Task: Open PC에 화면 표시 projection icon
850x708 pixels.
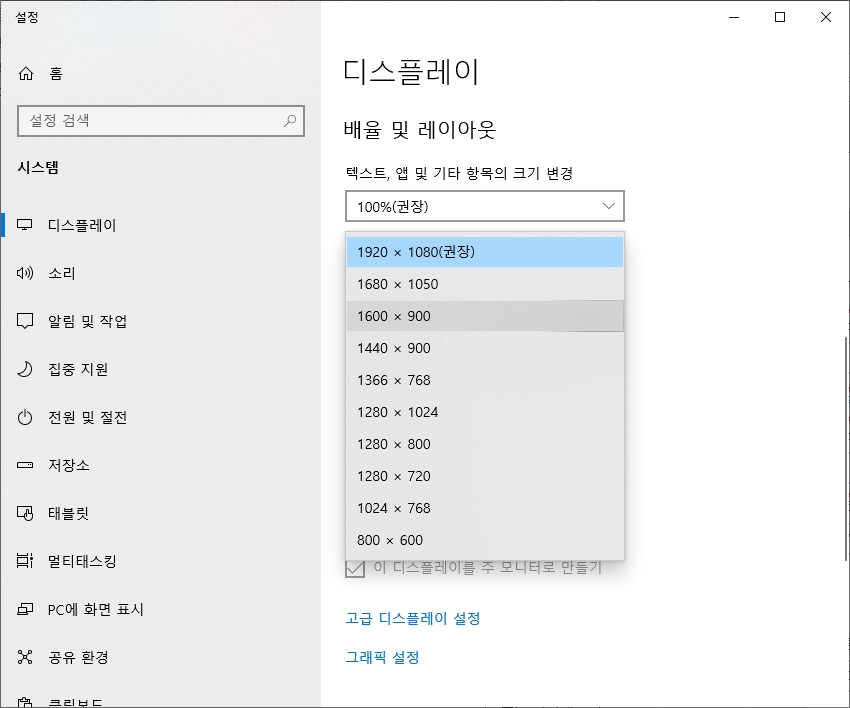Action: click(x=28, y=610)
